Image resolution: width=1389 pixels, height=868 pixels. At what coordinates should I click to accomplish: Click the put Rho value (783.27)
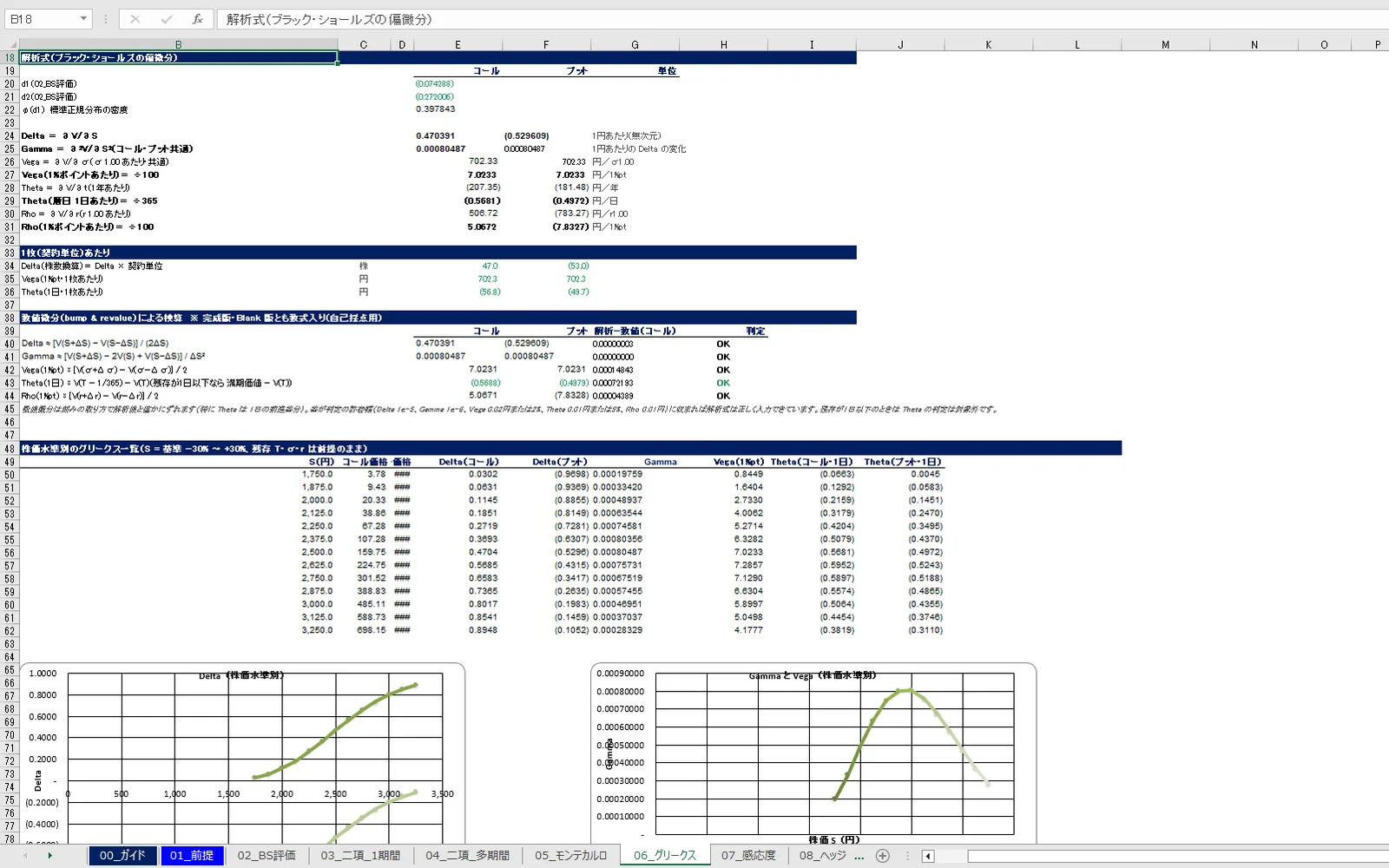point(571,214)
